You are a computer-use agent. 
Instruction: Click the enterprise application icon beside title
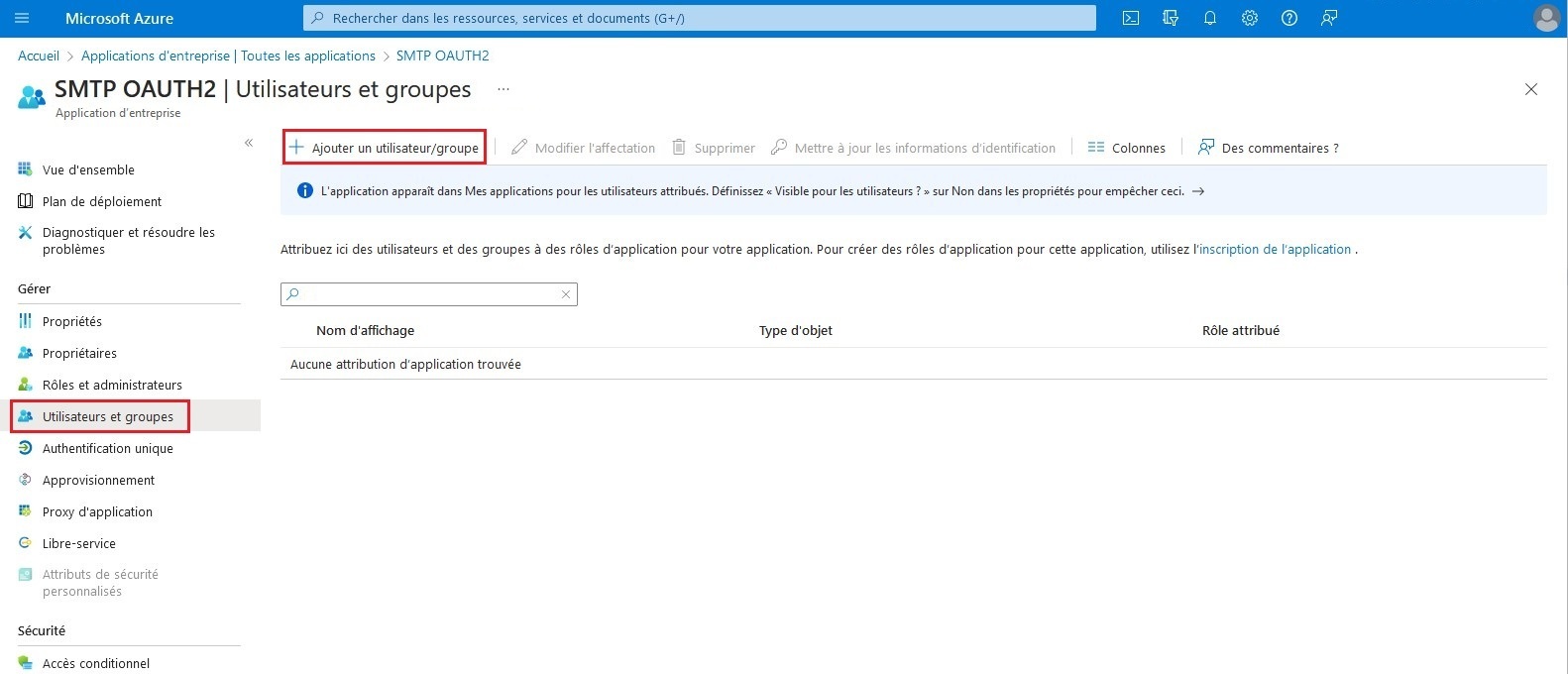pos(32,97)
